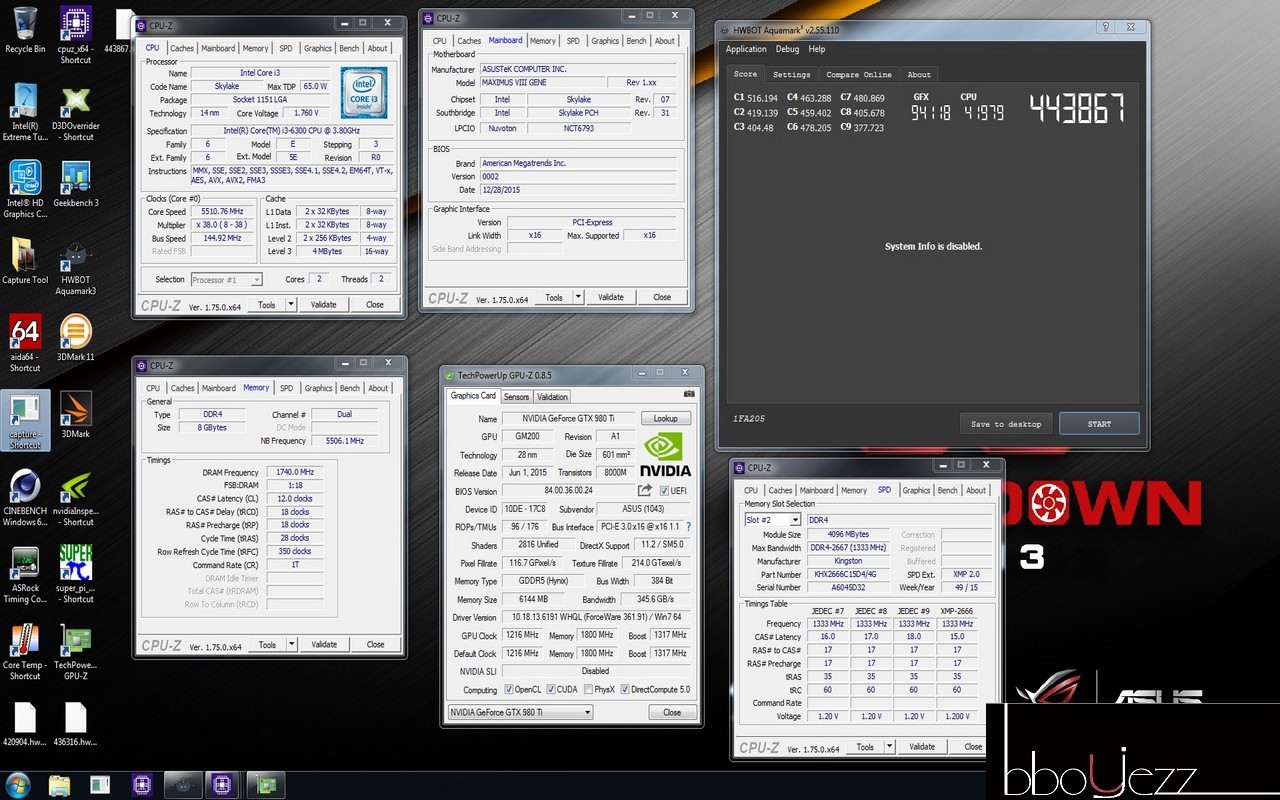Open the nvidiaInspector Shortcut icon
This screenshot has height=800, width=1280.
coord(75,498)
